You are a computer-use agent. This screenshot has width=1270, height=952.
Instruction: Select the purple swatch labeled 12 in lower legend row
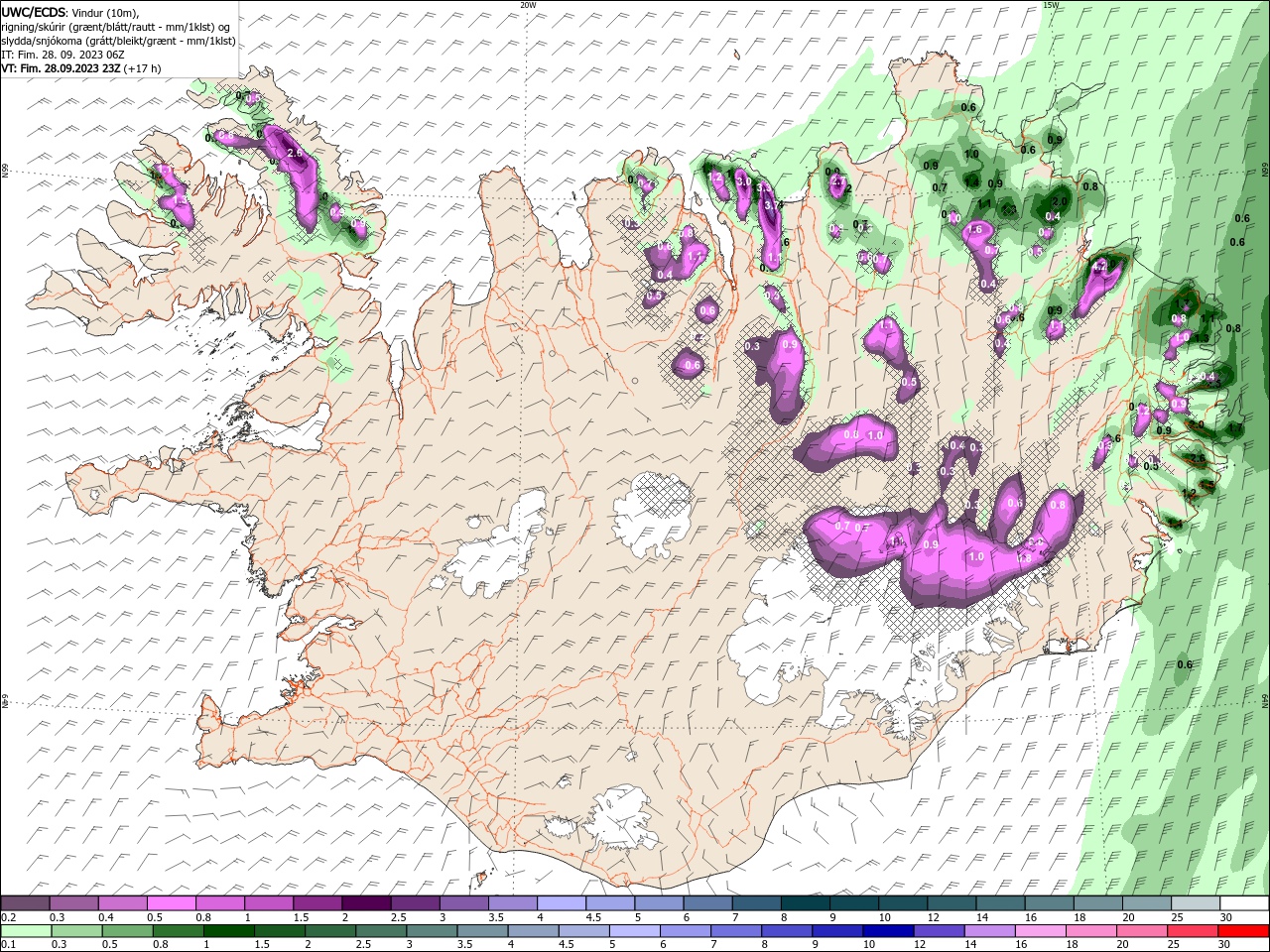pos(938,931)
